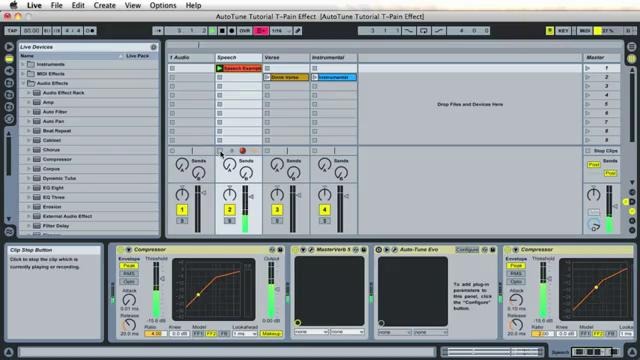Click the transport Stop button
Viewport: 640px width, 360px height.
[x=222, y=31]
